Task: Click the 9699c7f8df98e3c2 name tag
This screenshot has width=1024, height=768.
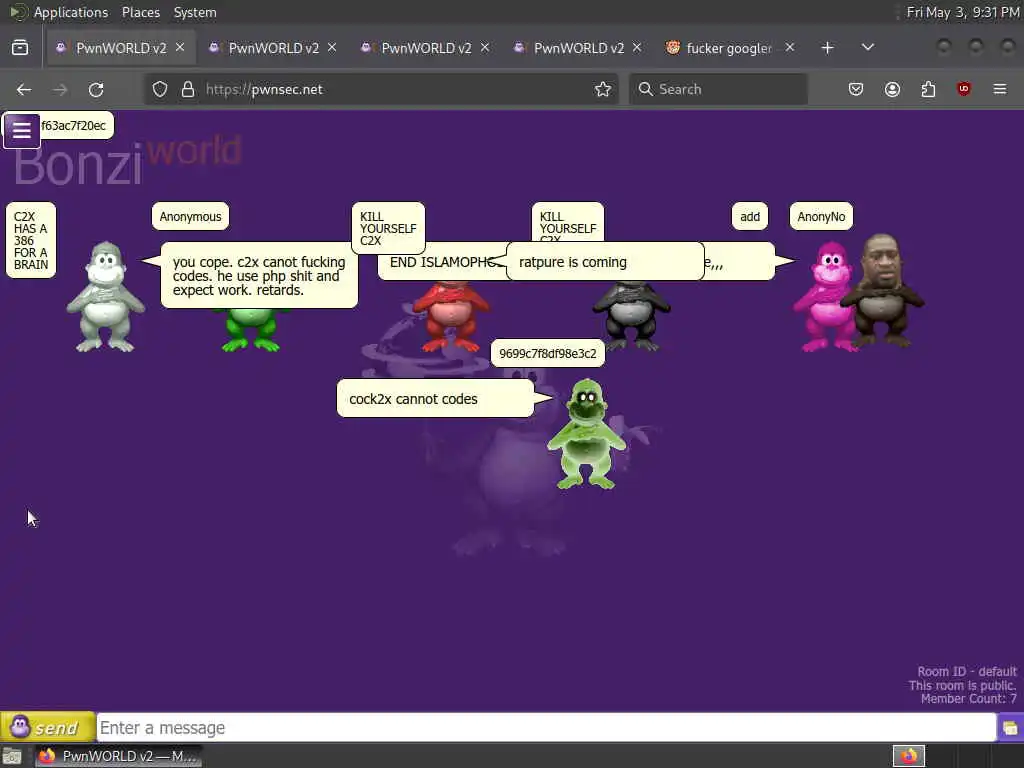Action: pos(547,353)
